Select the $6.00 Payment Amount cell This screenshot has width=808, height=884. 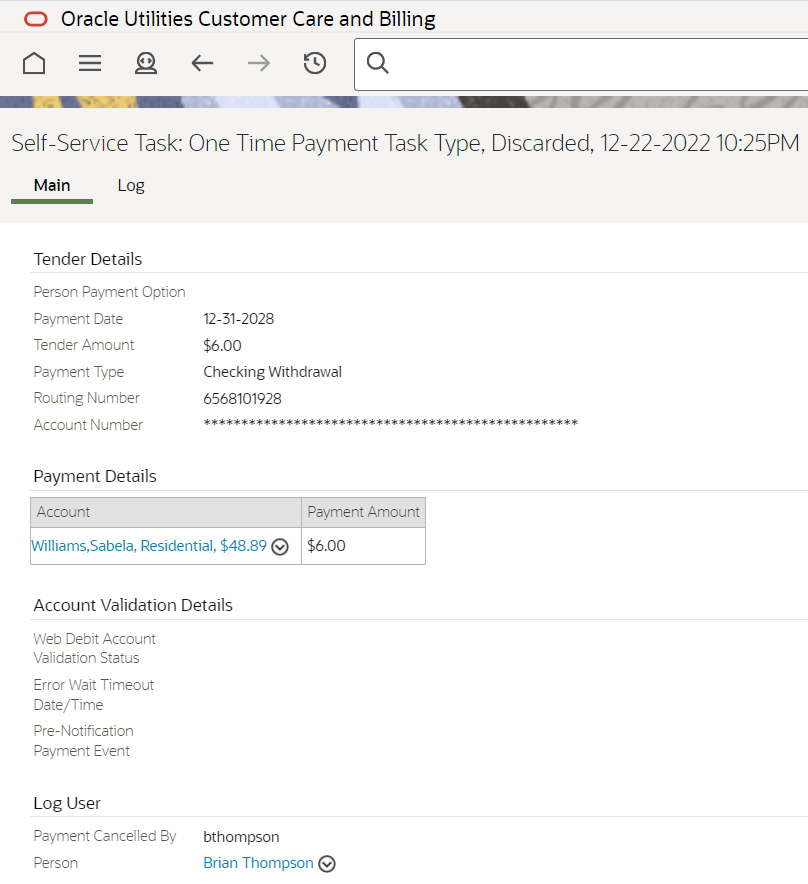pyautogui.click(x=363, y=546)
